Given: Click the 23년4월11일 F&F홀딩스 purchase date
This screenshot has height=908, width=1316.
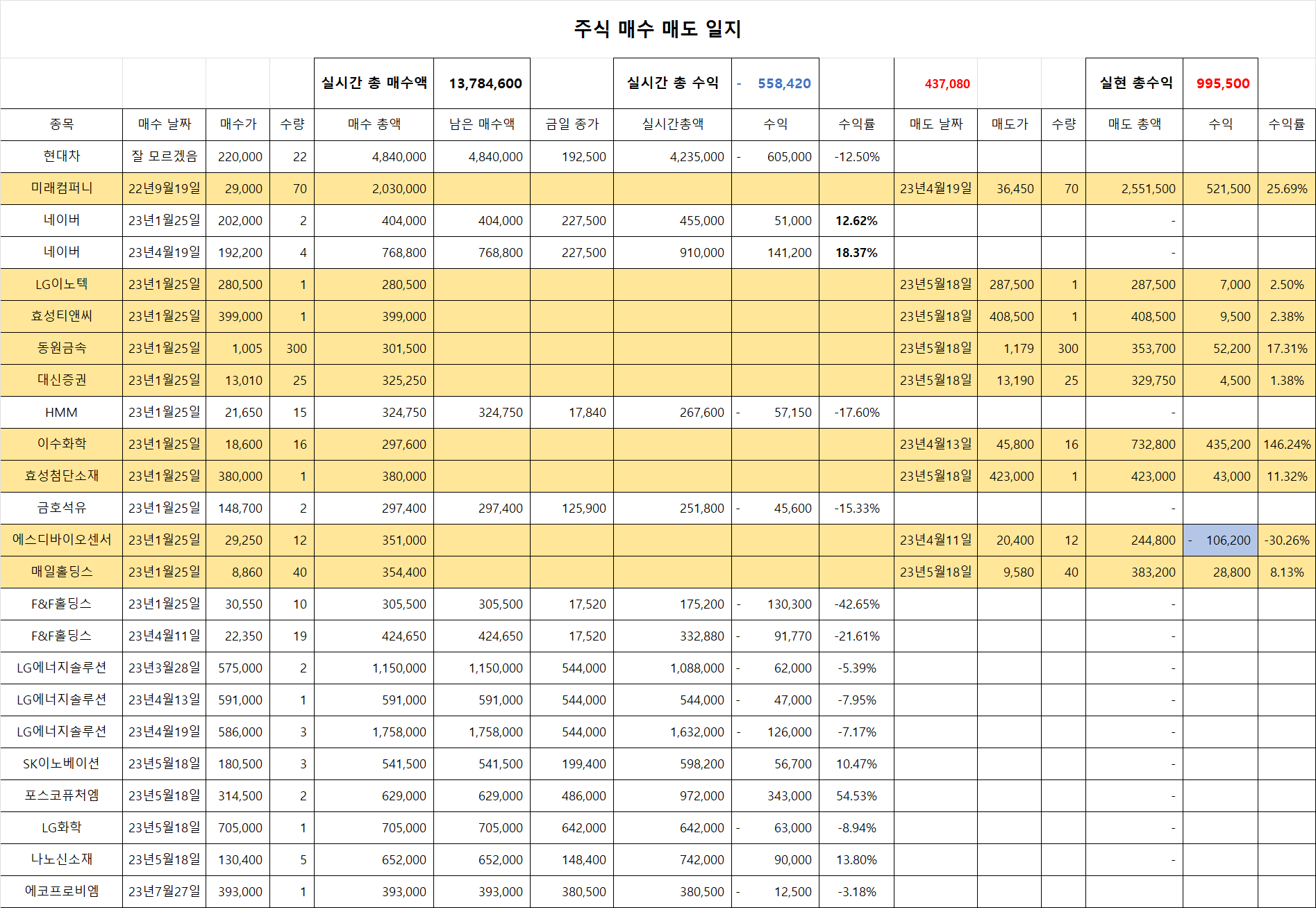Looking at the screenshot, I should click(164, 636).
